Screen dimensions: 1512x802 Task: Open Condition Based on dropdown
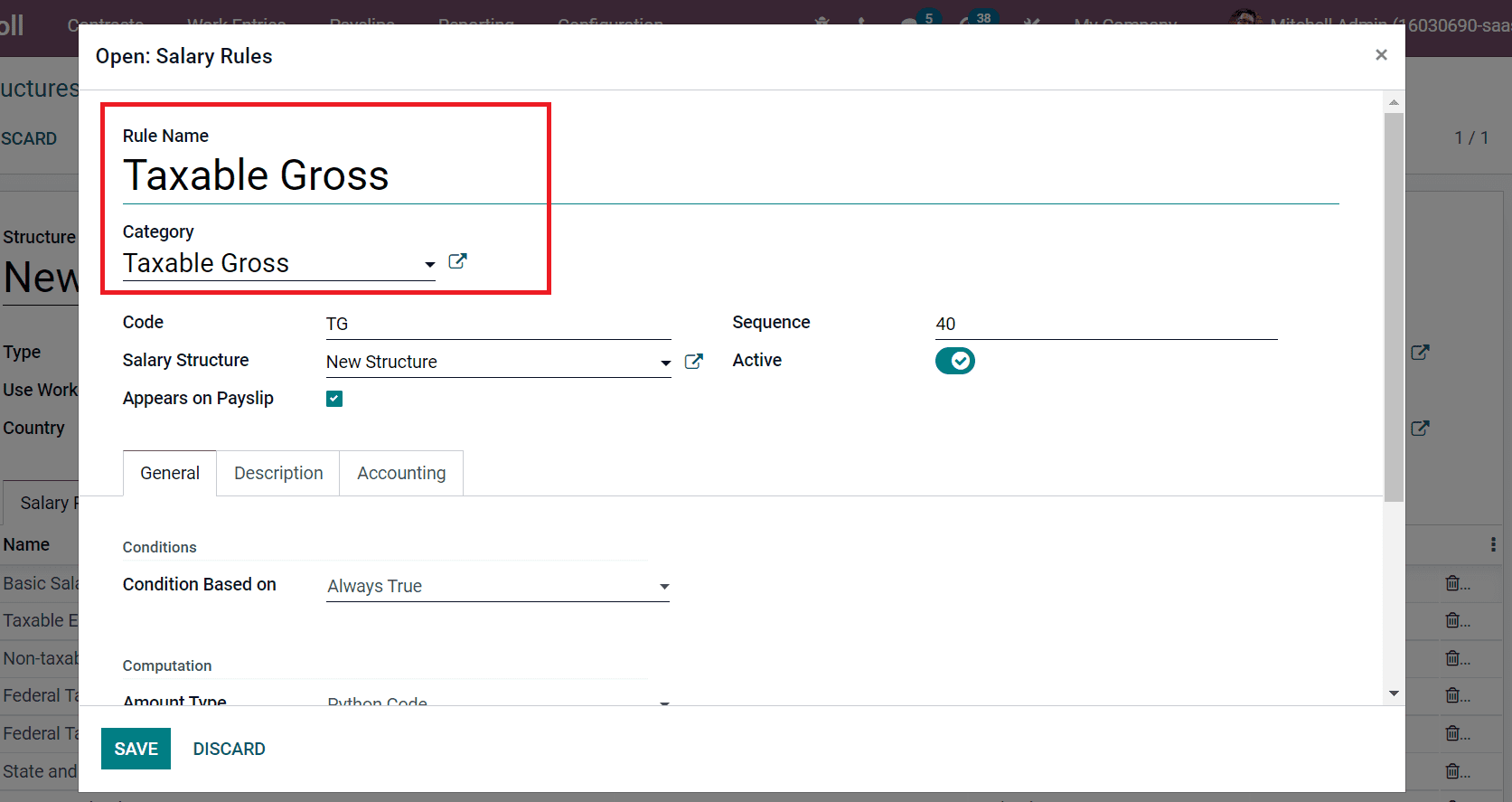click(498, 586)
